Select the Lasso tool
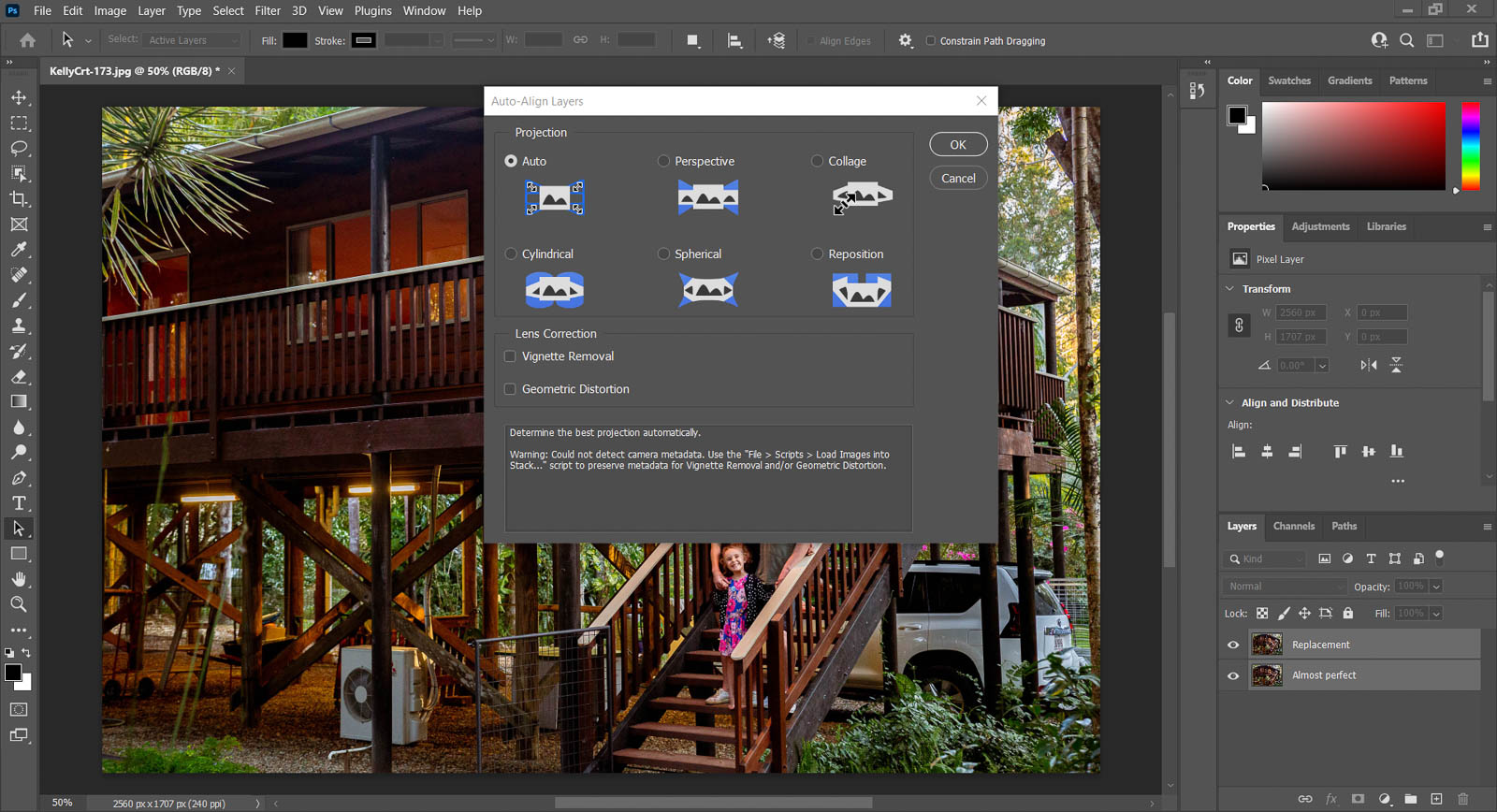The image size is (1497, 812). pyautogui.click(x=19, y=148)
